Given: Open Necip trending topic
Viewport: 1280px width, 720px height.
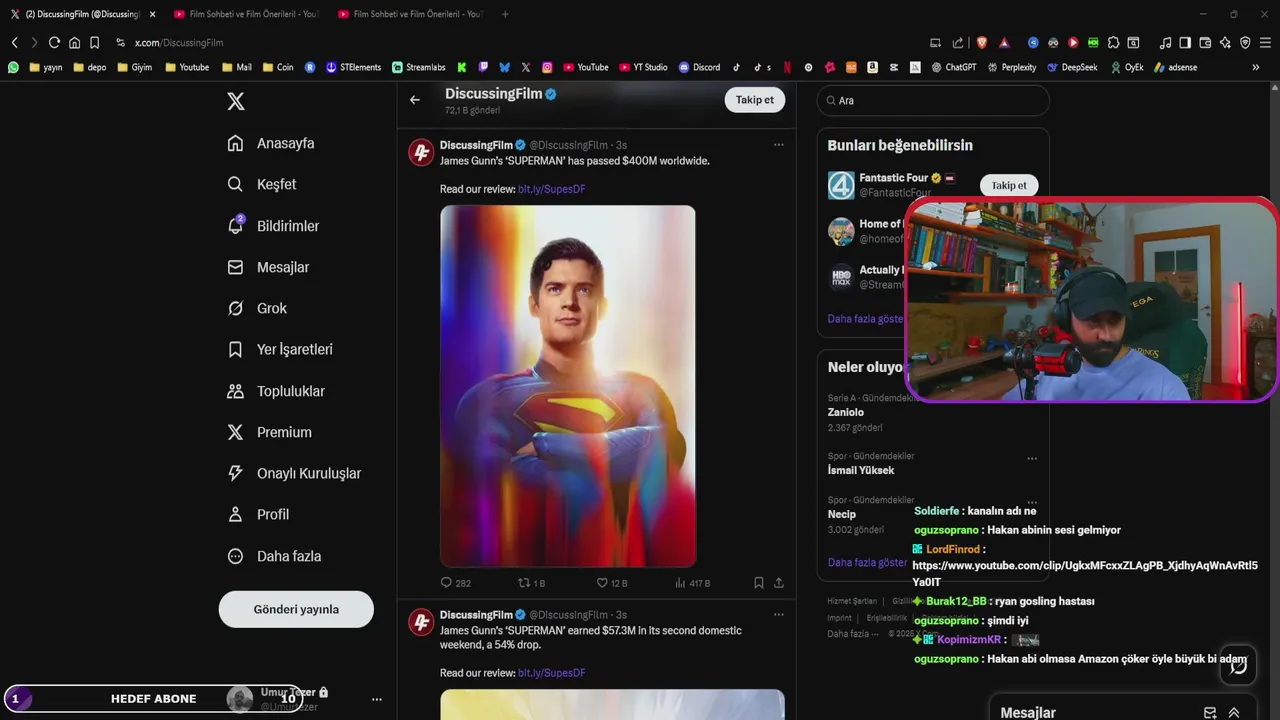Looking at the screenshot, I should tap(842, 514).
